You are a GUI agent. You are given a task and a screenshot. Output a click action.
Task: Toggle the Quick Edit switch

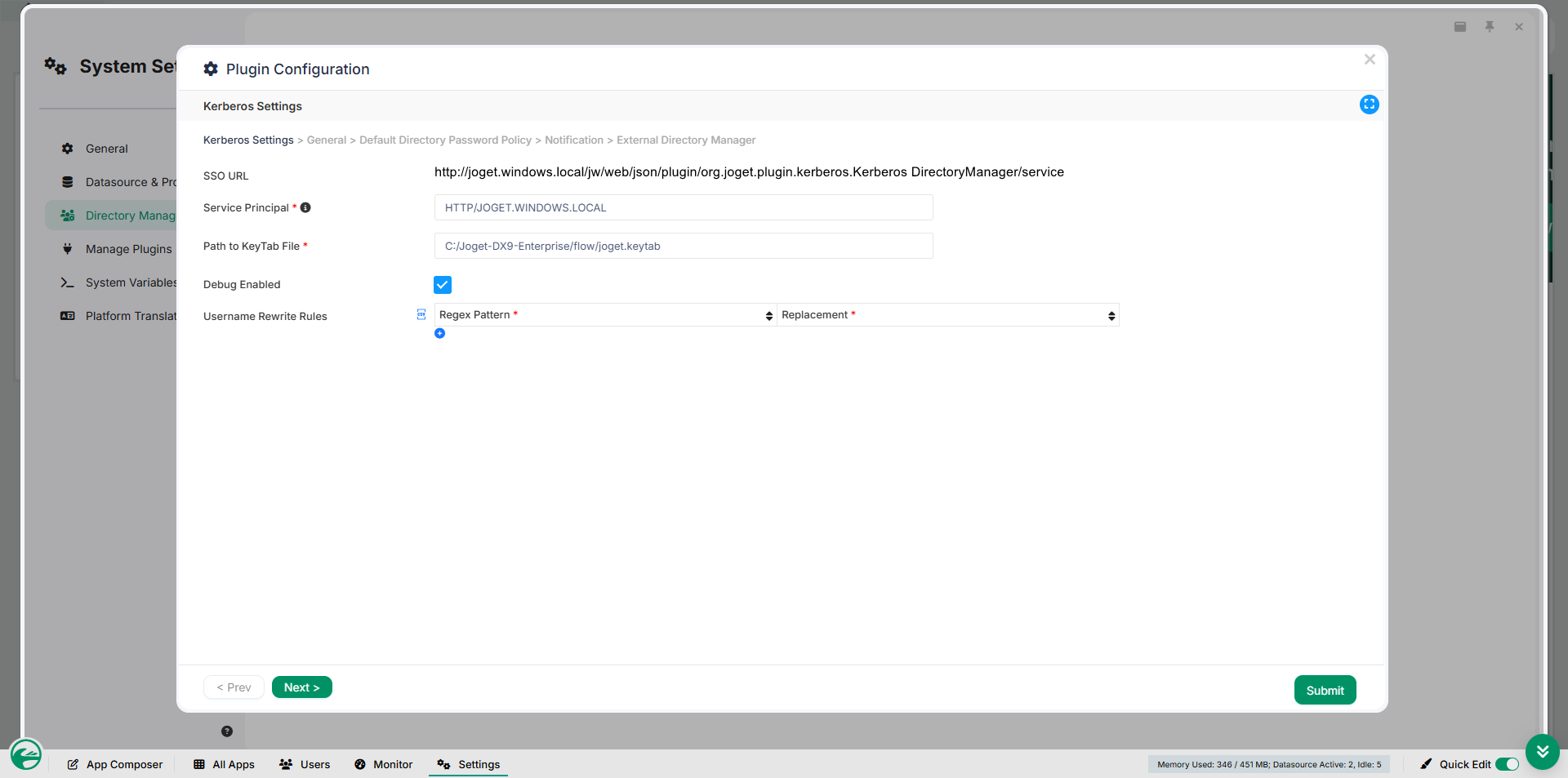coord(1508,764)
